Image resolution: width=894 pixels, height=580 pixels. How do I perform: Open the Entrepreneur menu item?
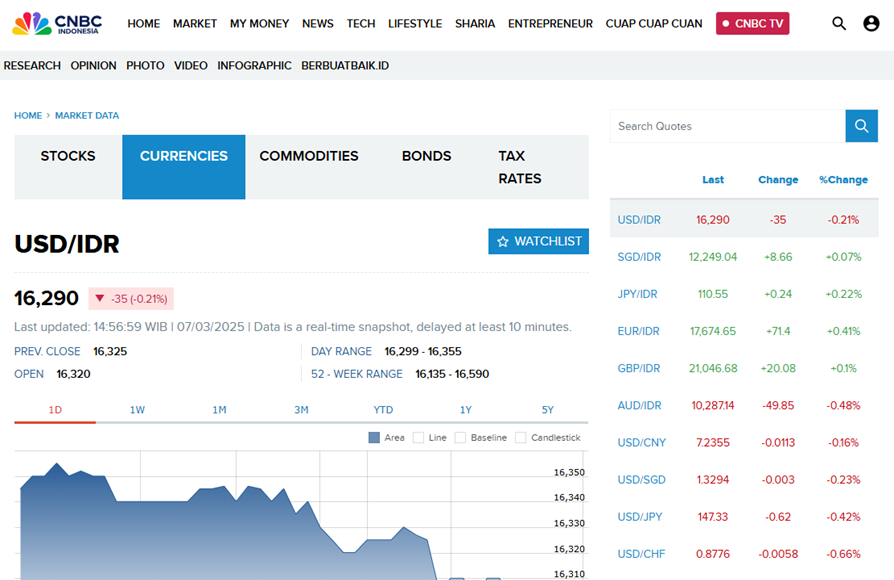pos(550,23)
